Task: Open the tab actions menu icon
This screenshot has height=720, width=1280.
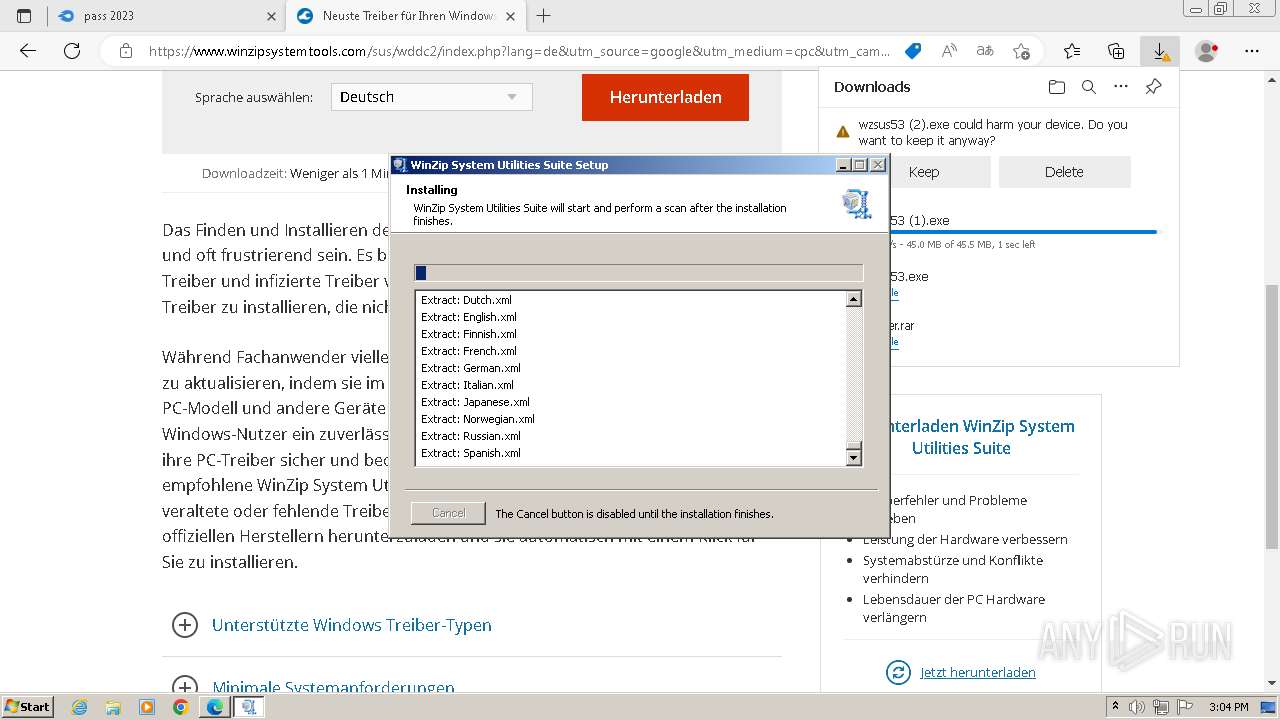Action: coord(24,16)
